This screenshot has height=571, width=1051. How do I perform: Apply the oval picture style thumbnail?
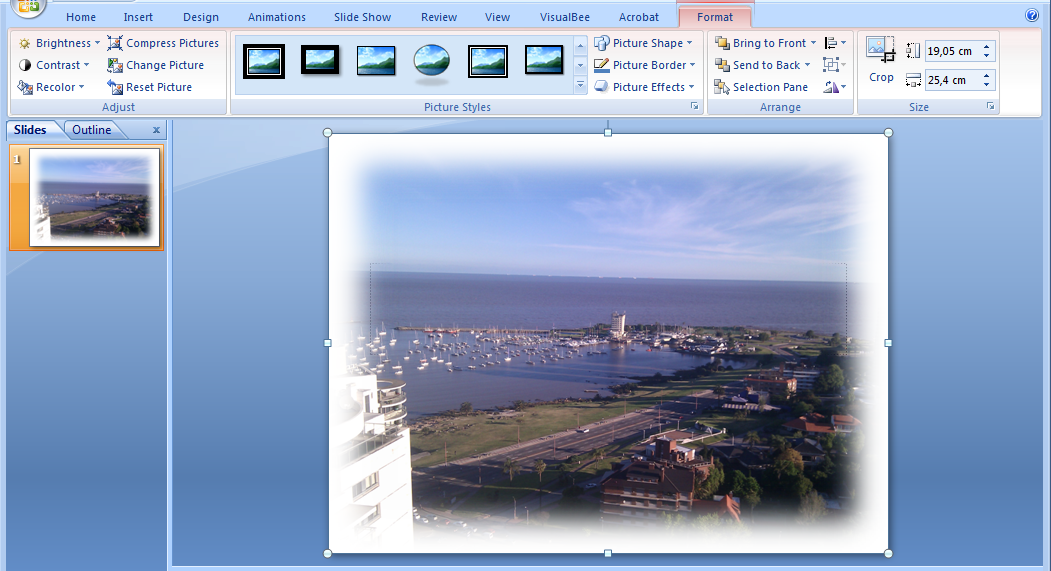pyautogui.click(x=432, y=61)
